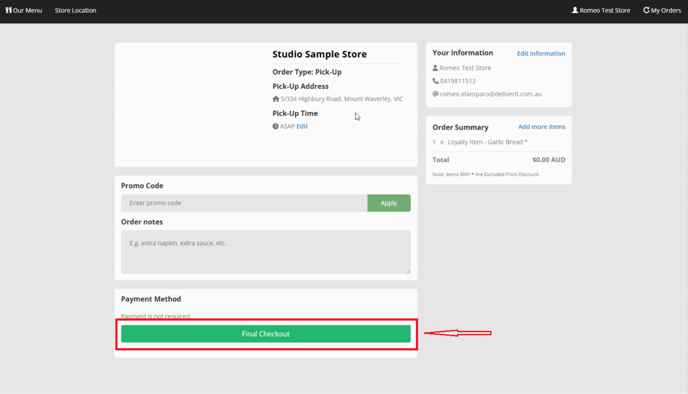The image size is (688, 394).
Task: Click the Promo Code heading
Action: pyautogui.click(x=142, y=186)
